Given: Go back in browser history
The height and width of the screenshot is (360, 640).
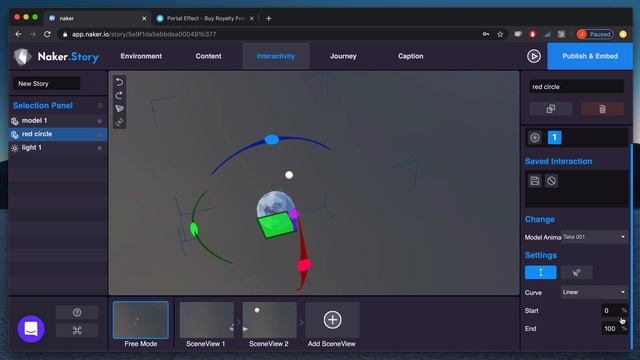Looking at the screenshot, I should 18,34.
